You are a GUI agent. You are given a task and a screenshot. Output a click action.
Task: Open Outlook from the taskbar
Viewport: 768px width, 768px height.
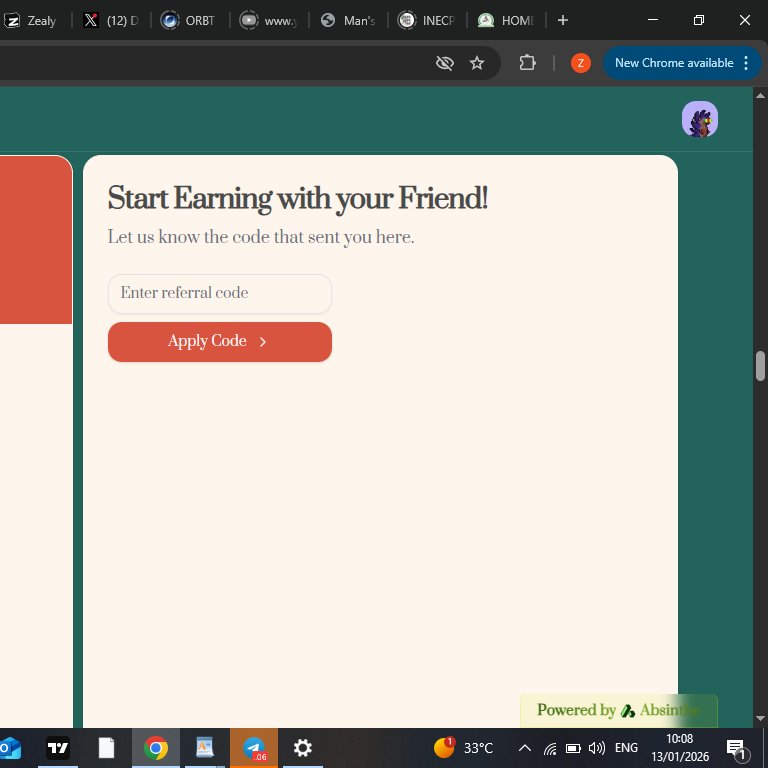click(10, 748)
